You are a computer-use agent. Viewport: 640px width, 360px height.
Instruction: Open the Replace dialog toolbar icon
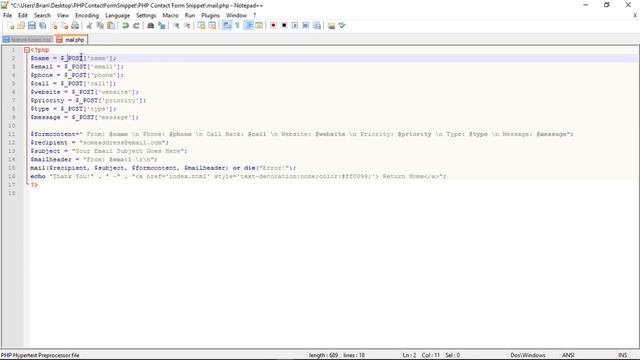pyautogui.click(x=162, y=26)
